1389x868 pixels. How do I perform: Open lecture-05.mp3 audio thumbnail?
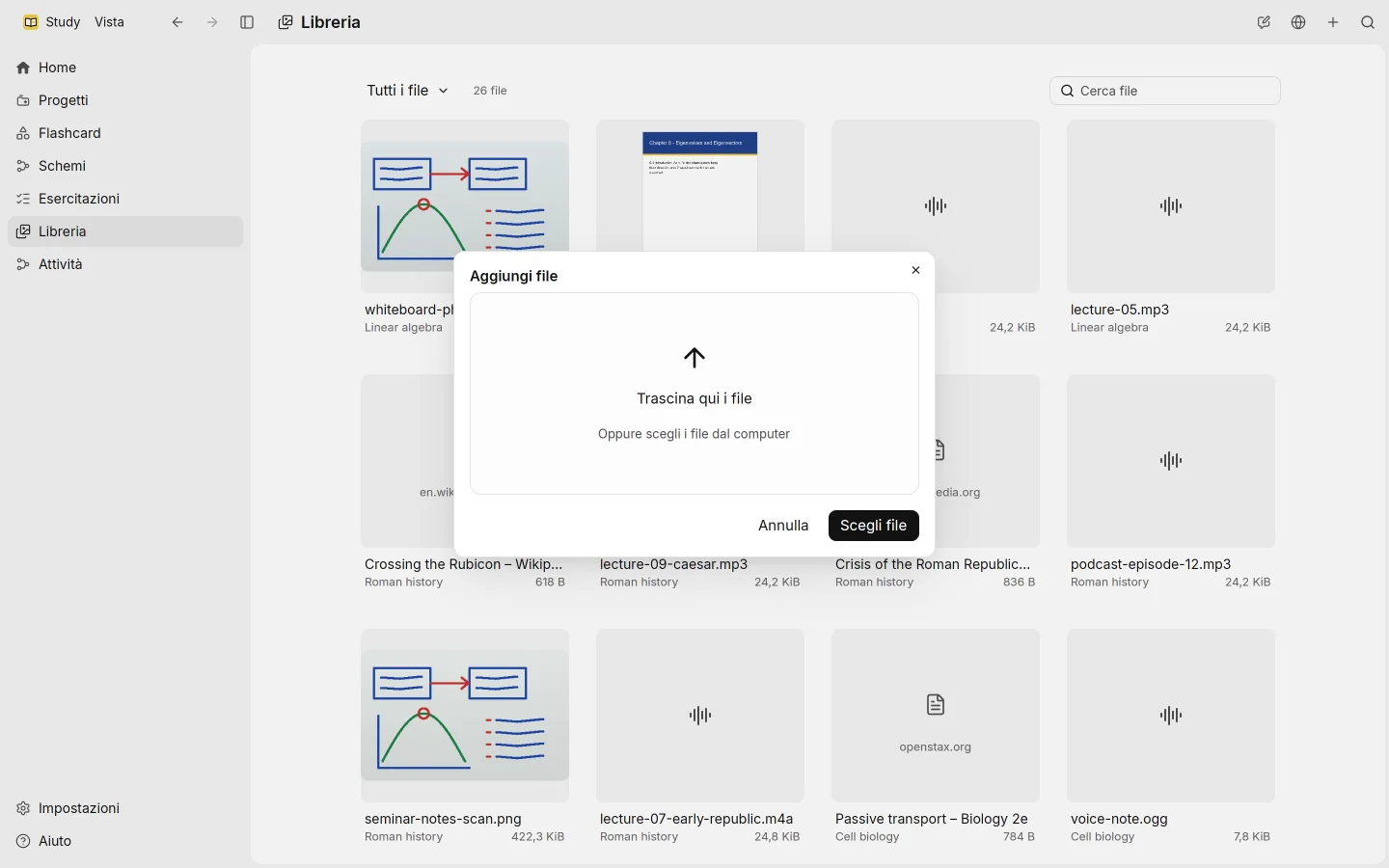coord(1171,206)
